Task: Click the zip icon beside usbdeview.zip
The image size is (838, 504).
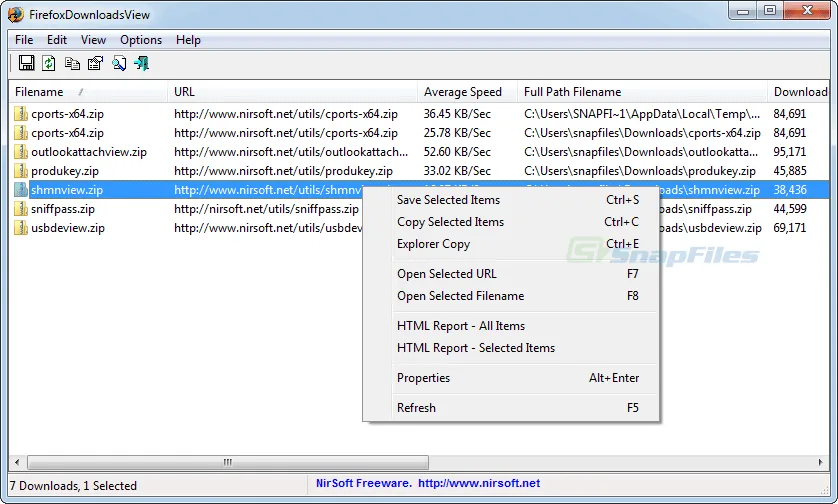Action: point(21,228)
